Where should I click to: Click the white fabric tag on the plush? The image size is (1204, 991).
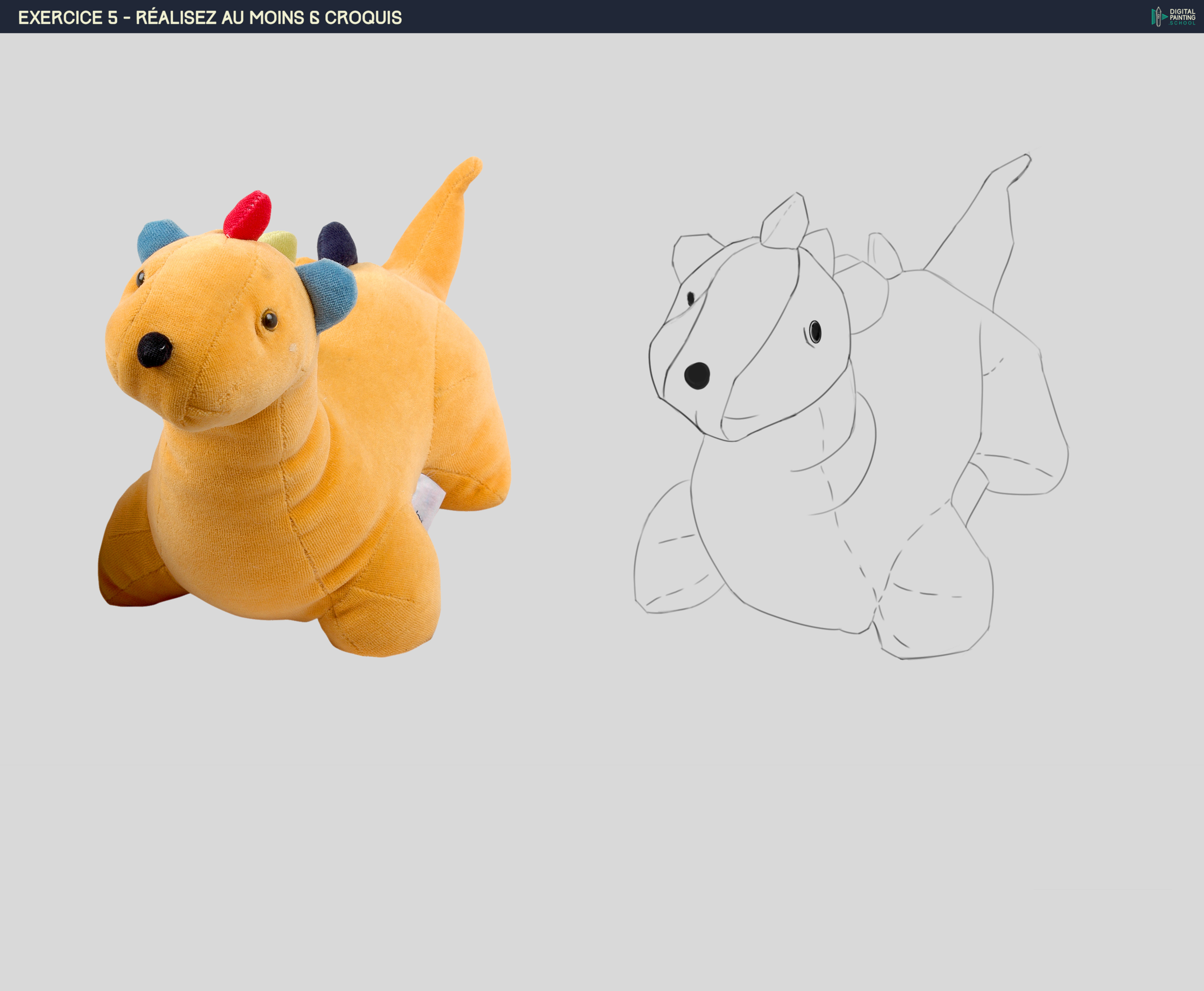[428, 499]
